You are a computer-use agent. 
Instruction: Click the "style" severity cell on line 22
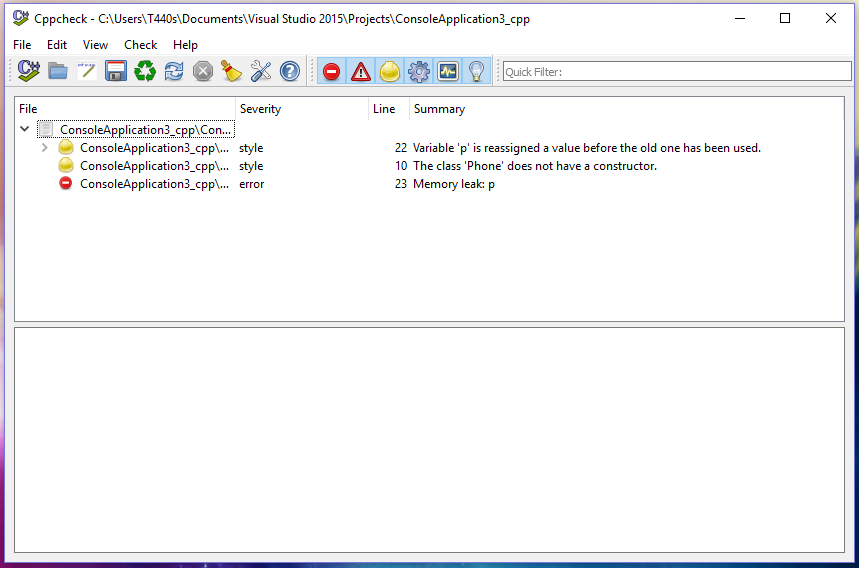pyautogui.click(x=251, y=148)
